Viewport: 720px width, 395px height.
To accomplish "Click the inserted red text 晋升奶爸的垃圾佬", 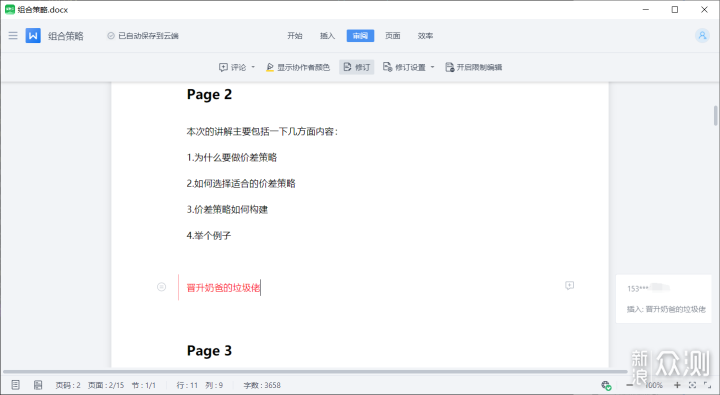I will [223, 288].
